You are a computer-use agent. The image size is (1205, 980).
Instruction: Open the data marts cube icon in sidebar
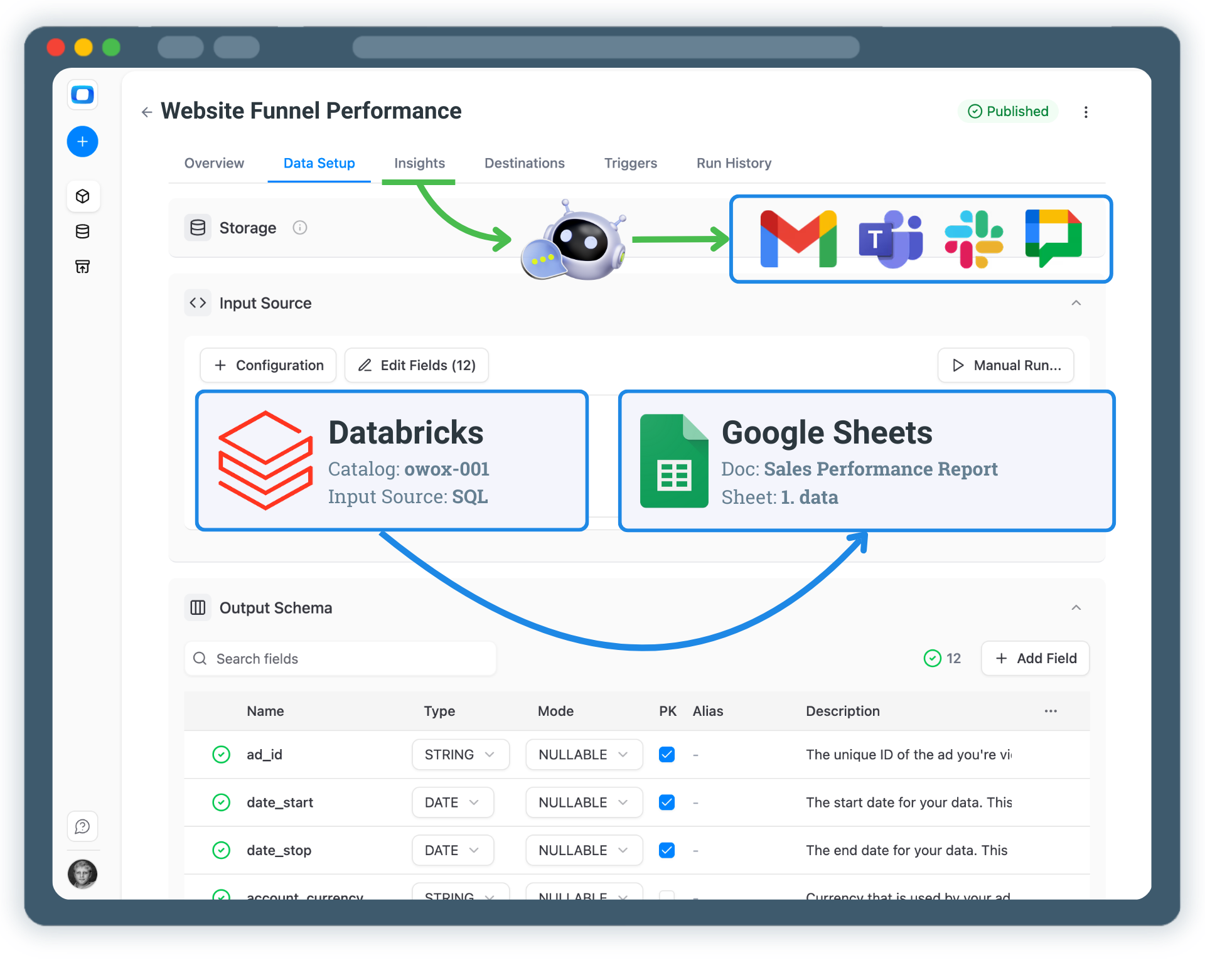[82, 196]
